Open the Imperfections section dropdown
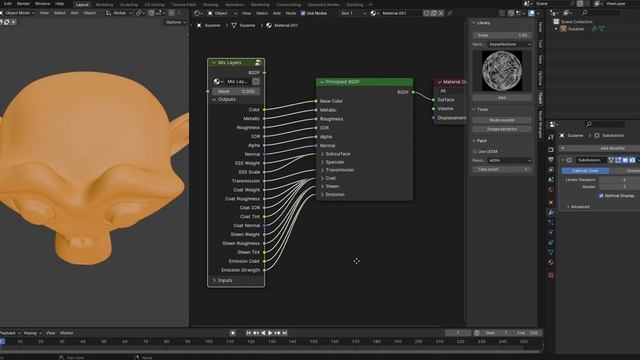 pyautogui.click(x=509, y=44)
